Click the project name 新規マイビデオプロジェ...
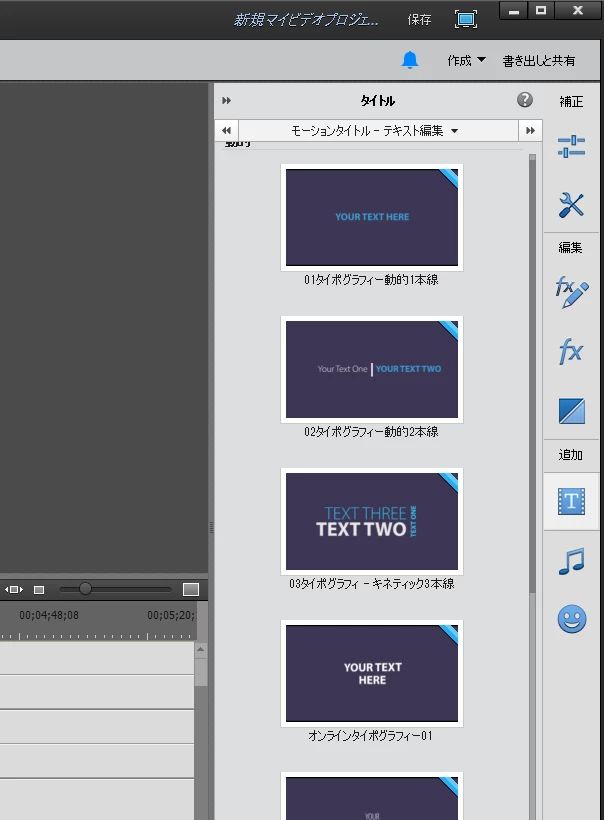Image resolution: width=604 pixels, height=820 pixels. [305, 20]
